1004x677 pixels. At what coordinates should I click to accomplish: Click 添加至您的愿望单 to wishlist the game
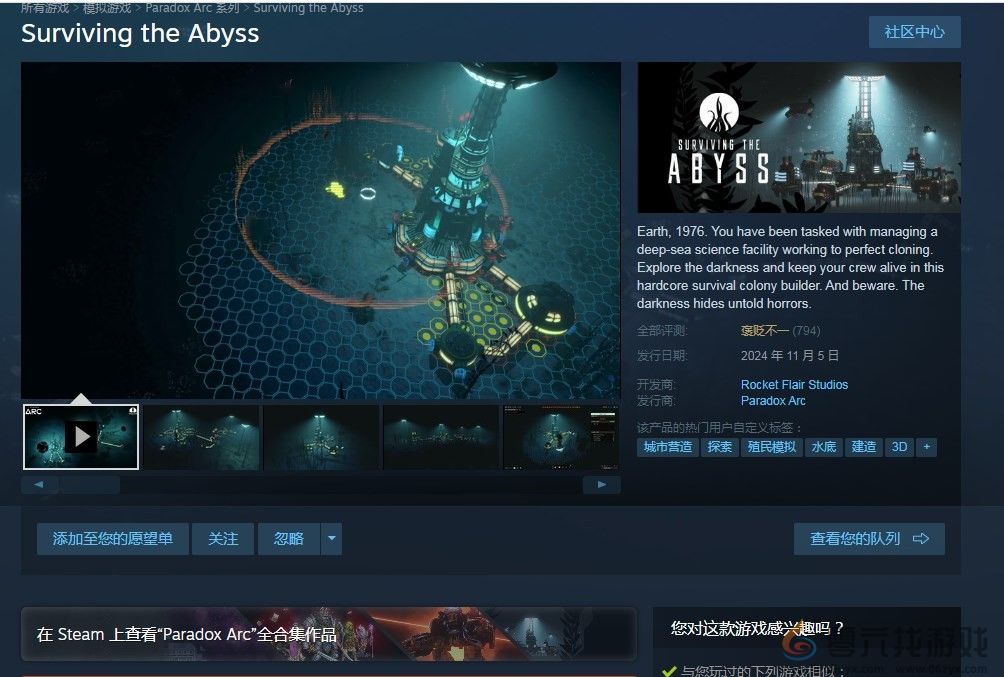(x=112, y=538)
